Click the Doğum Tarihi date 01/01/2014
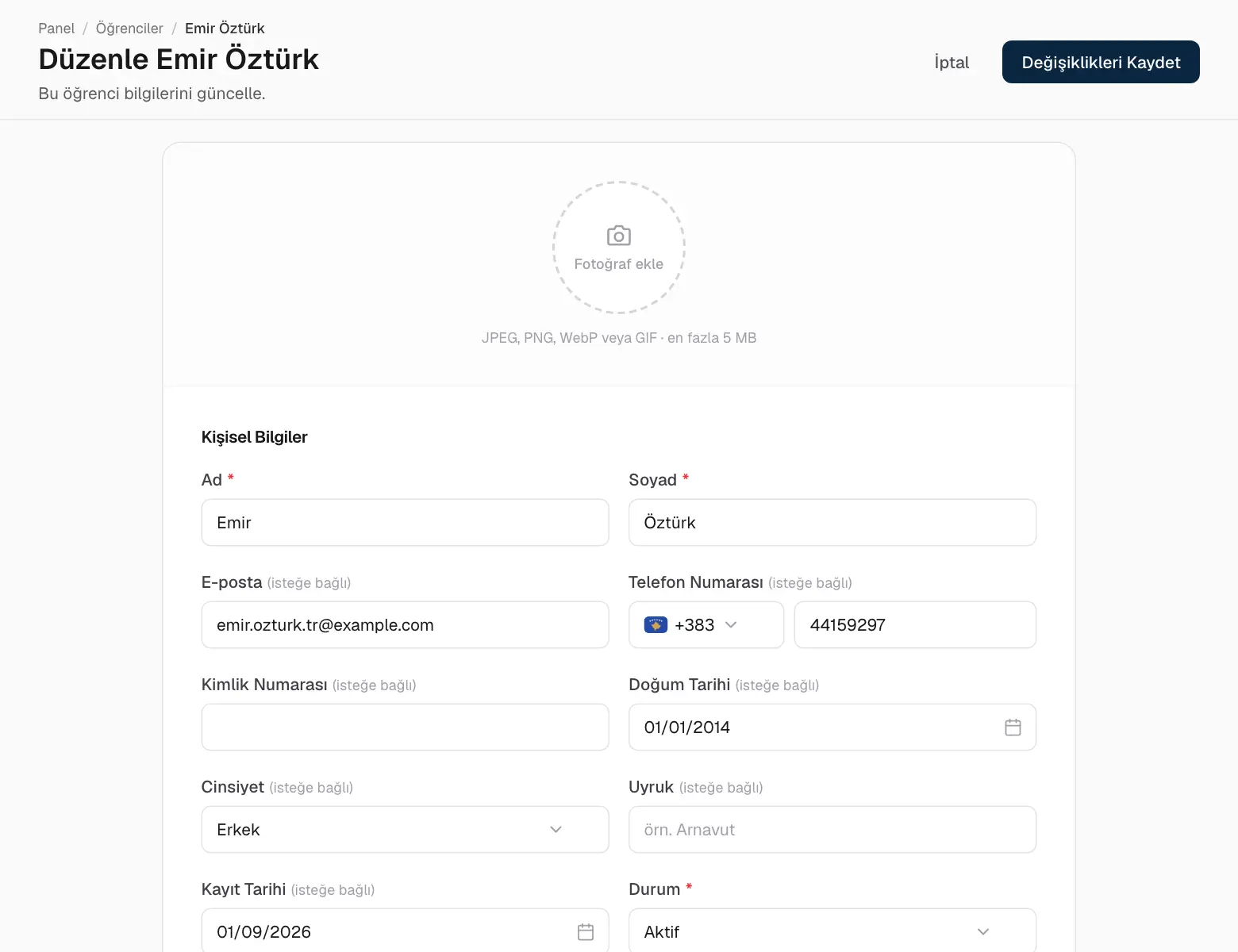 (x=687, y=727)
